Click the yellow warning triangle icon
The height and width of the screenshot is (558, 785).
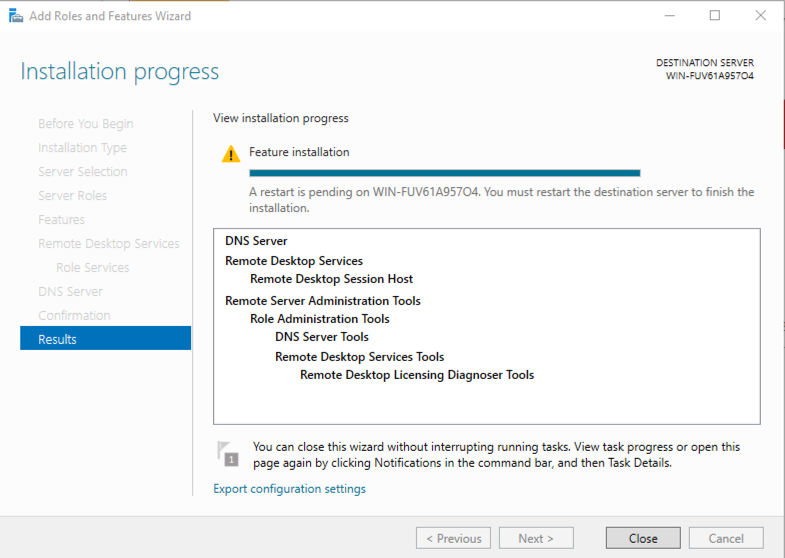[x=231, y=154]
